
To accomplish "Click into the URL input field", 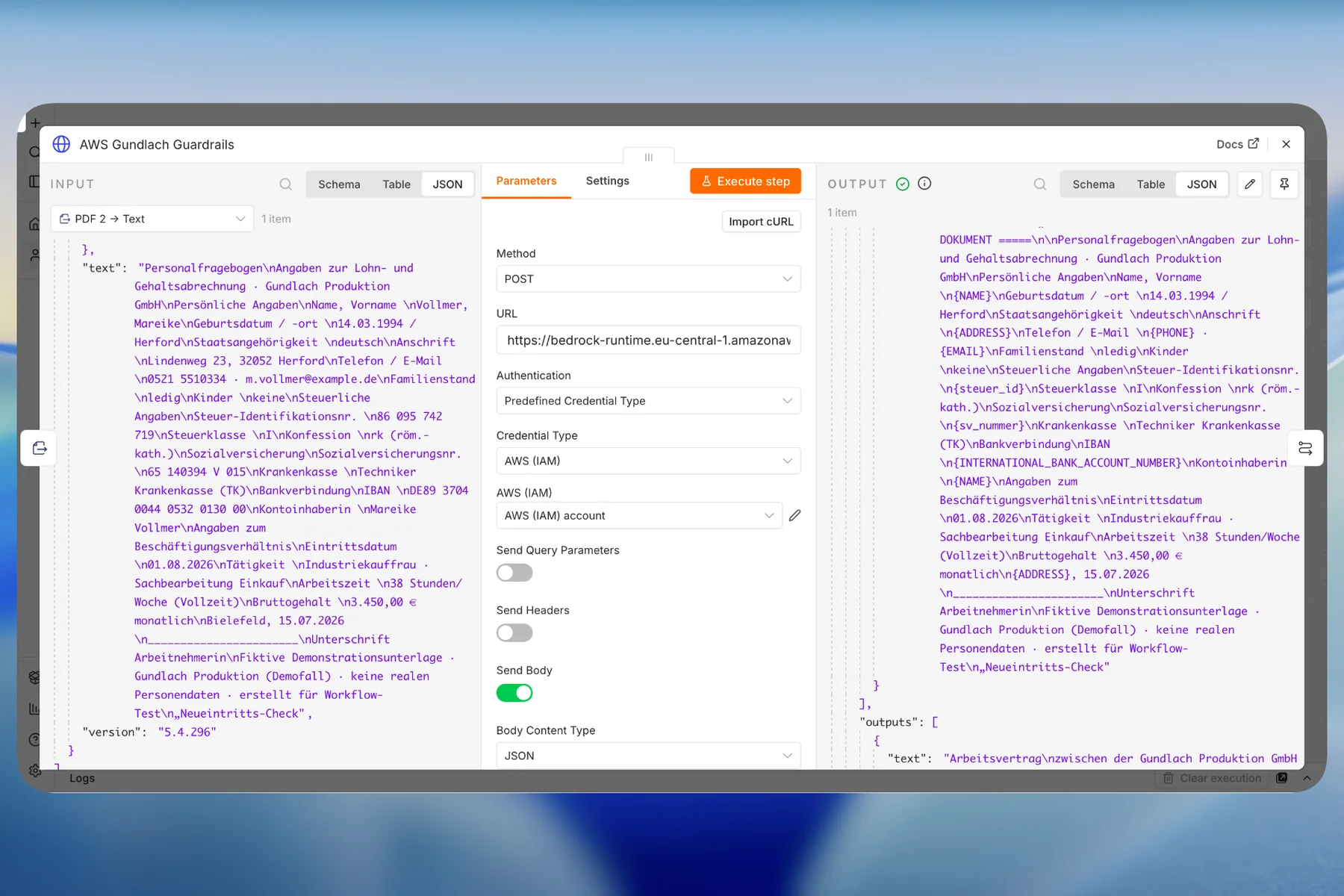I will [648, 340].
